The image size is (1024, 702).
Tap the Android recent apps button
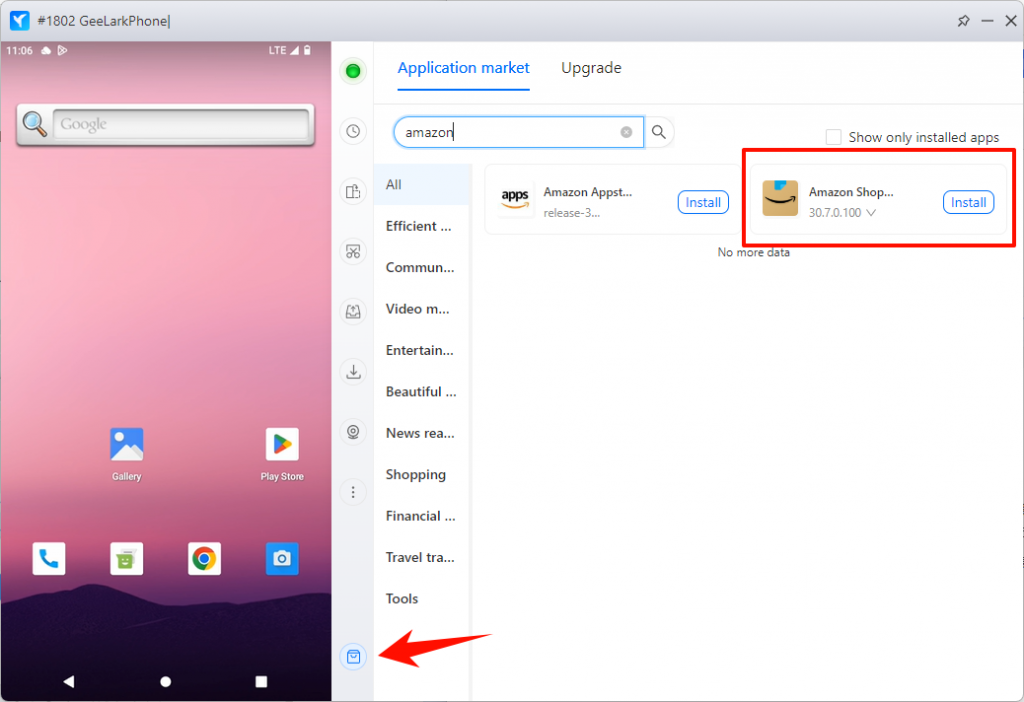click(261, 682)
